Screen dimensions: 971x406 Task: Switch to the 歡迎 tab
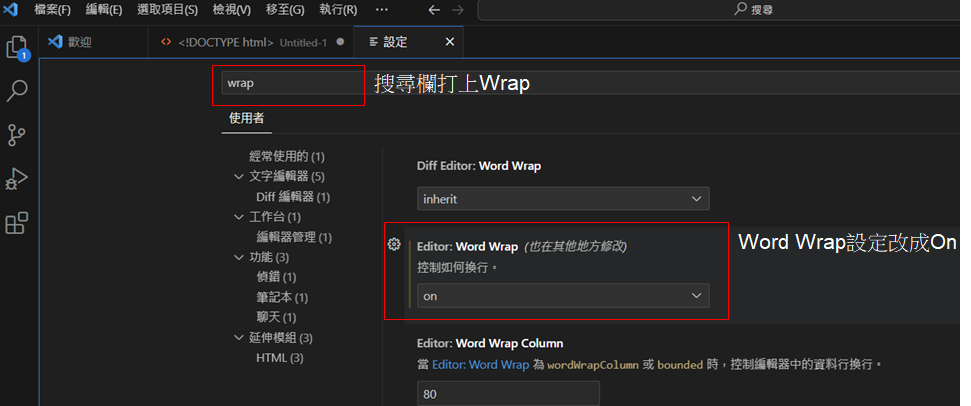94,42
